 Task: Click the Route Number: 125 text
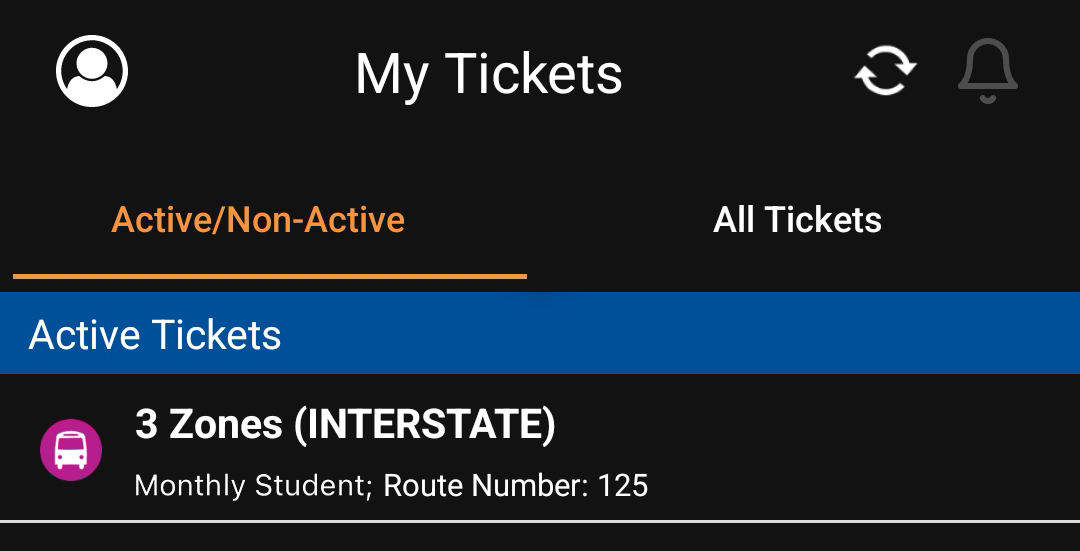[515, 486]
